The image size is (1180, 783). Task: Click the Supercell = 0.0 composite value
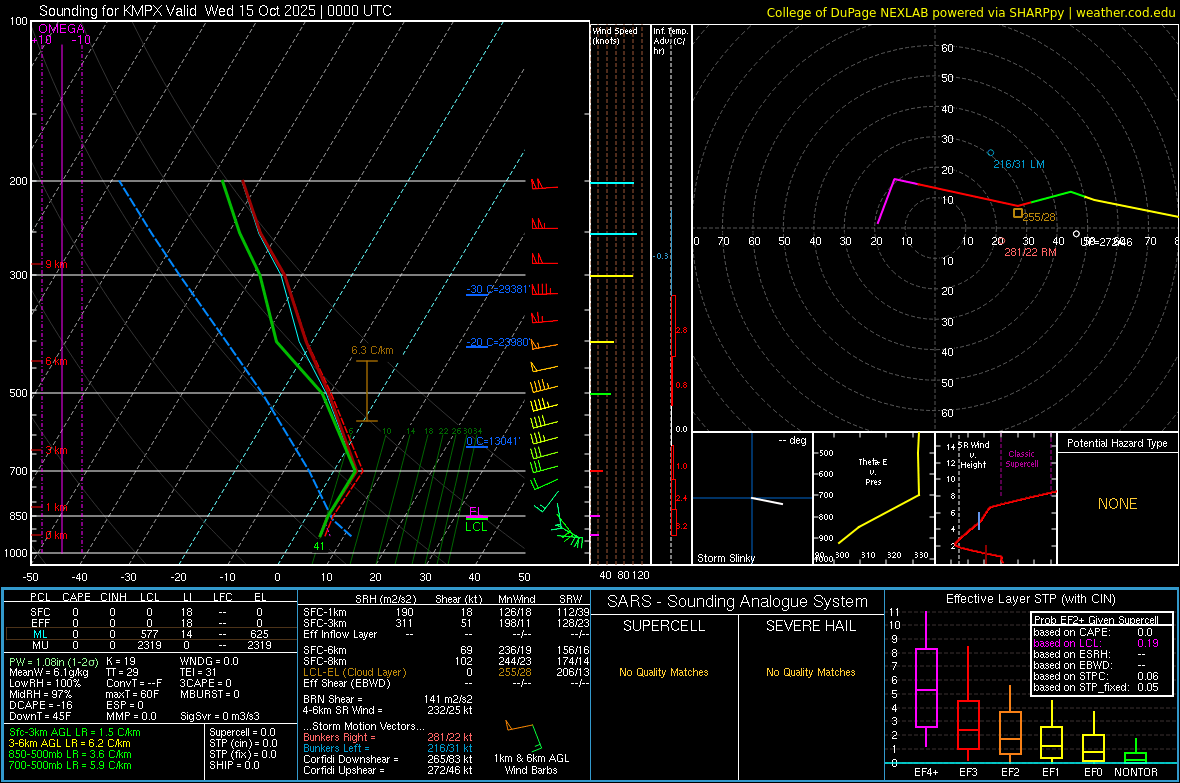tap(242, 732)
